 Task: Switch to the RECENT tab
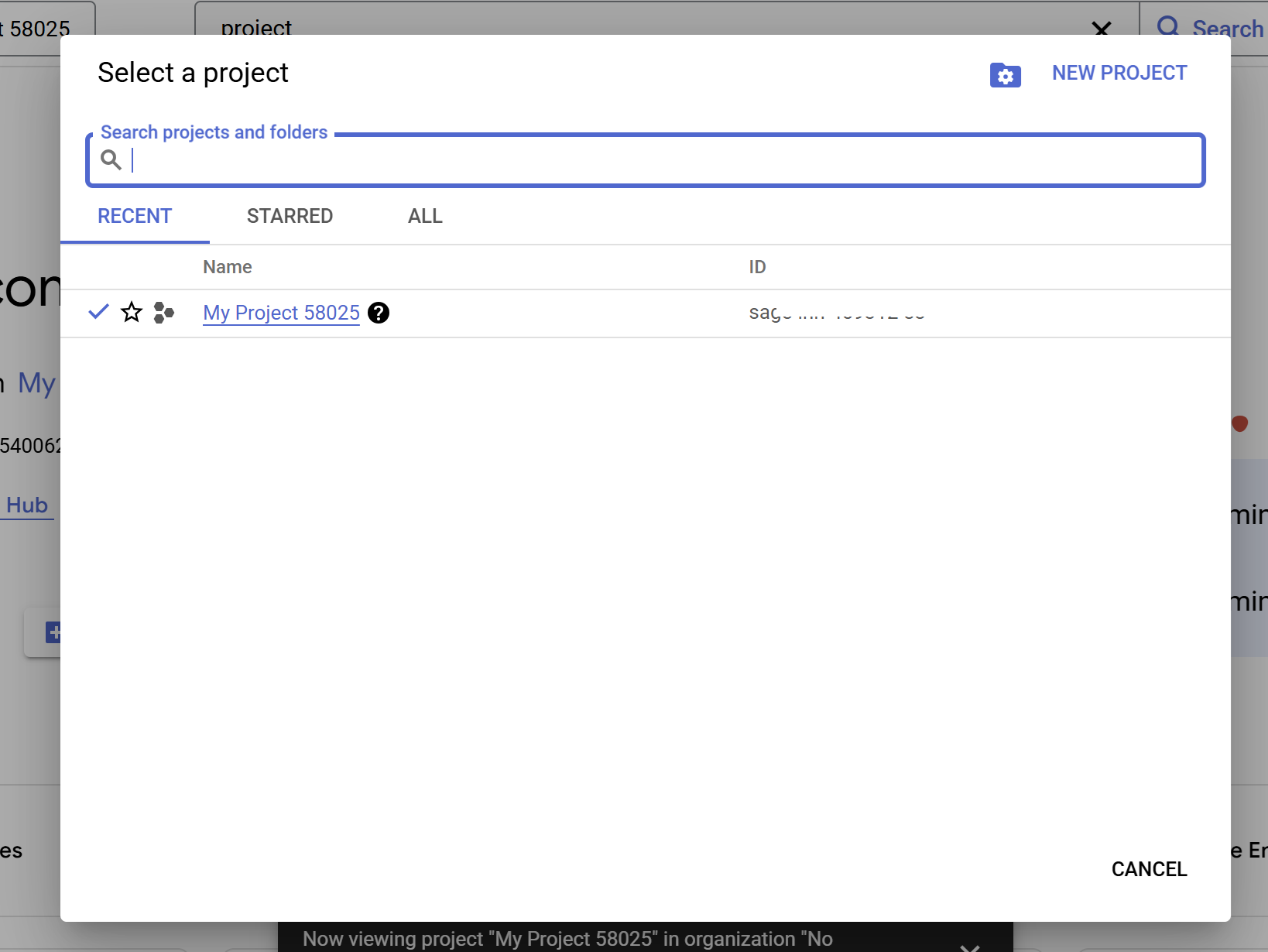[x=135, y=216]
